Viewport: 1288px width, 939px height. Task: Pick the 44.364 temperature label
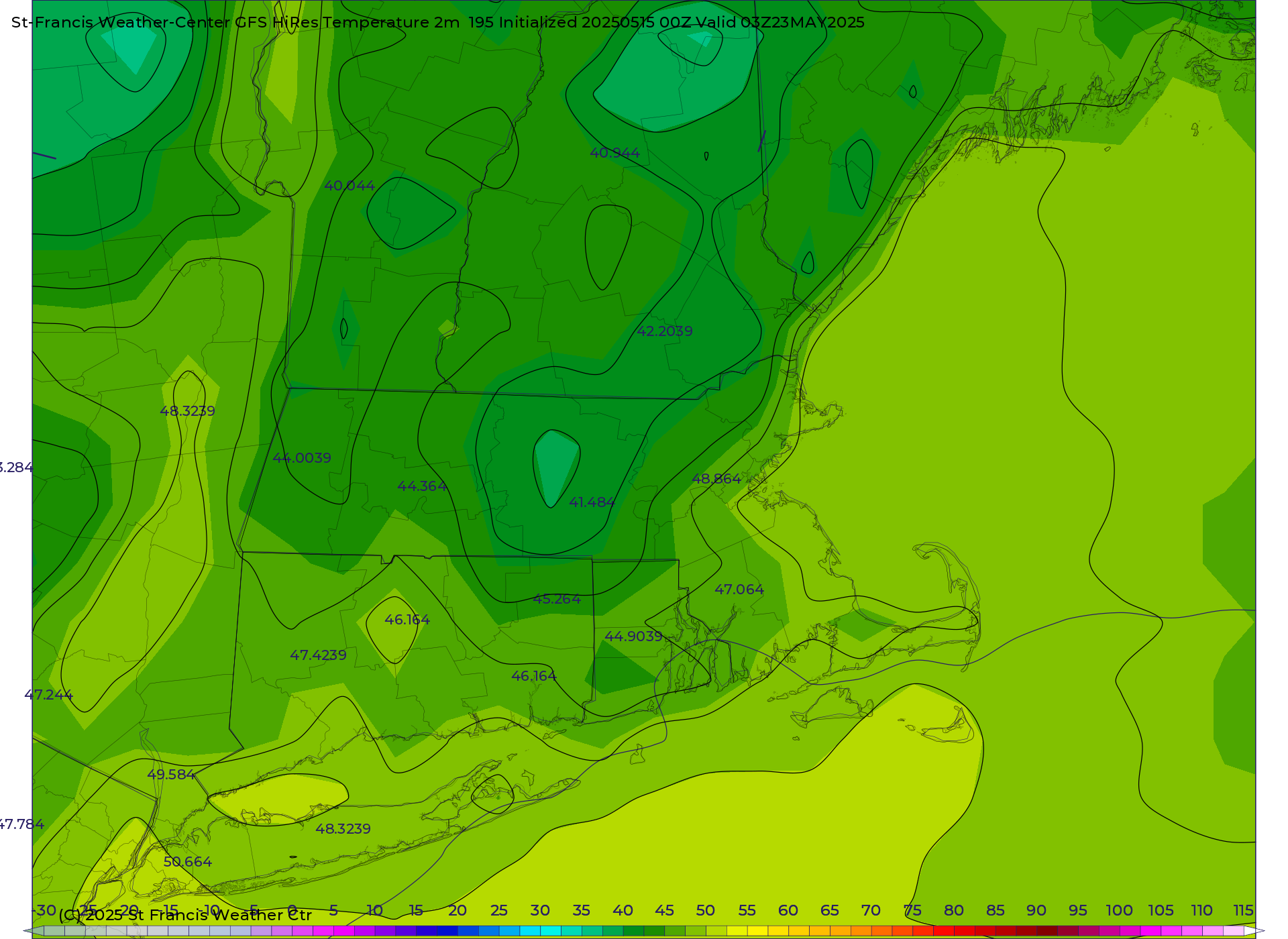(423, 486)
